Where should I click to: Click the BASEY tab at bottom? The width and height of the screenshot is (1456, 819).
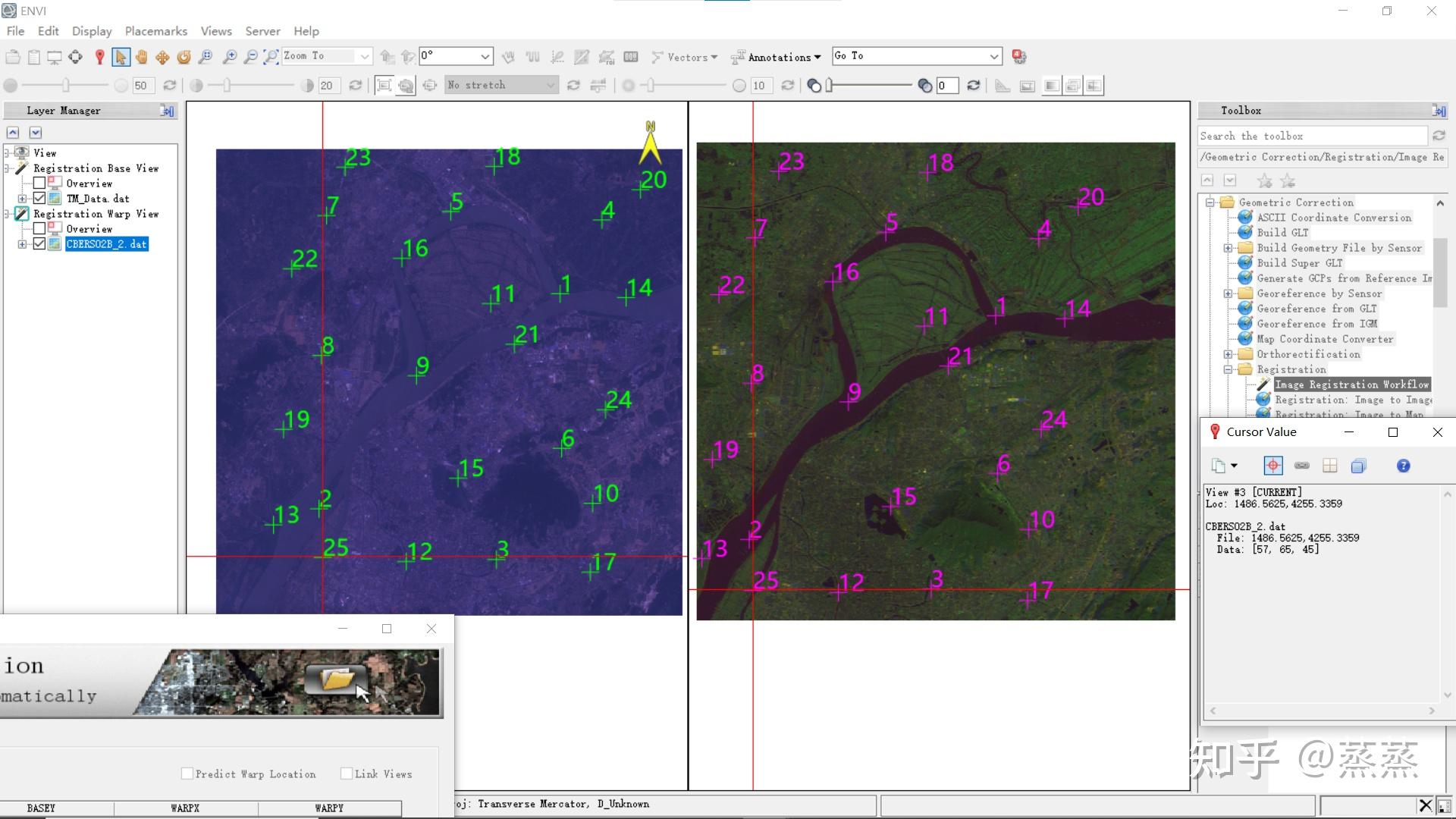(x=41, y=808)
